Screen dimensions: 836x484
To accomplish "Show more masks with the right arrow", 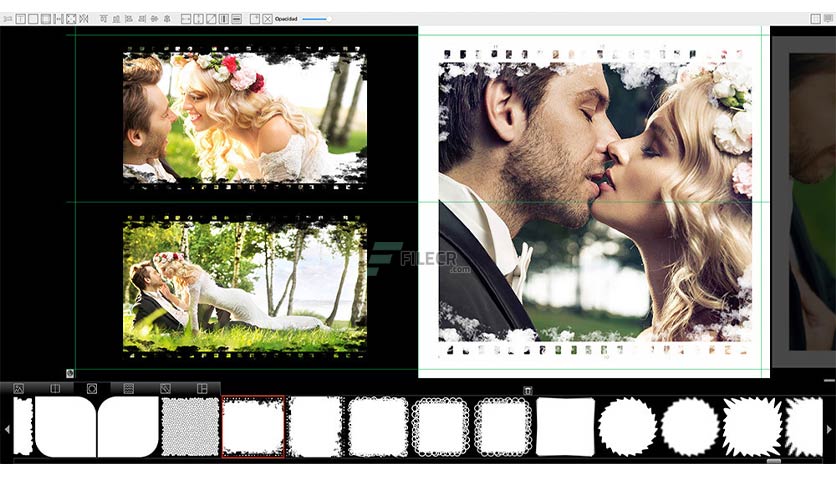I will coord(829,429).
